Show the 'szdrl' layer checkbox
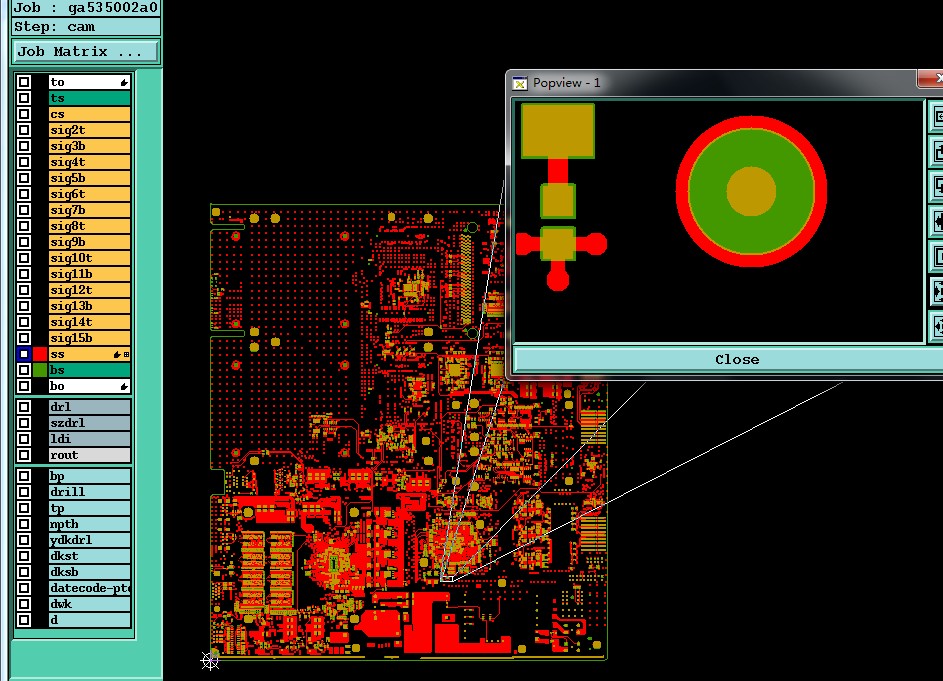 [23, 423]
